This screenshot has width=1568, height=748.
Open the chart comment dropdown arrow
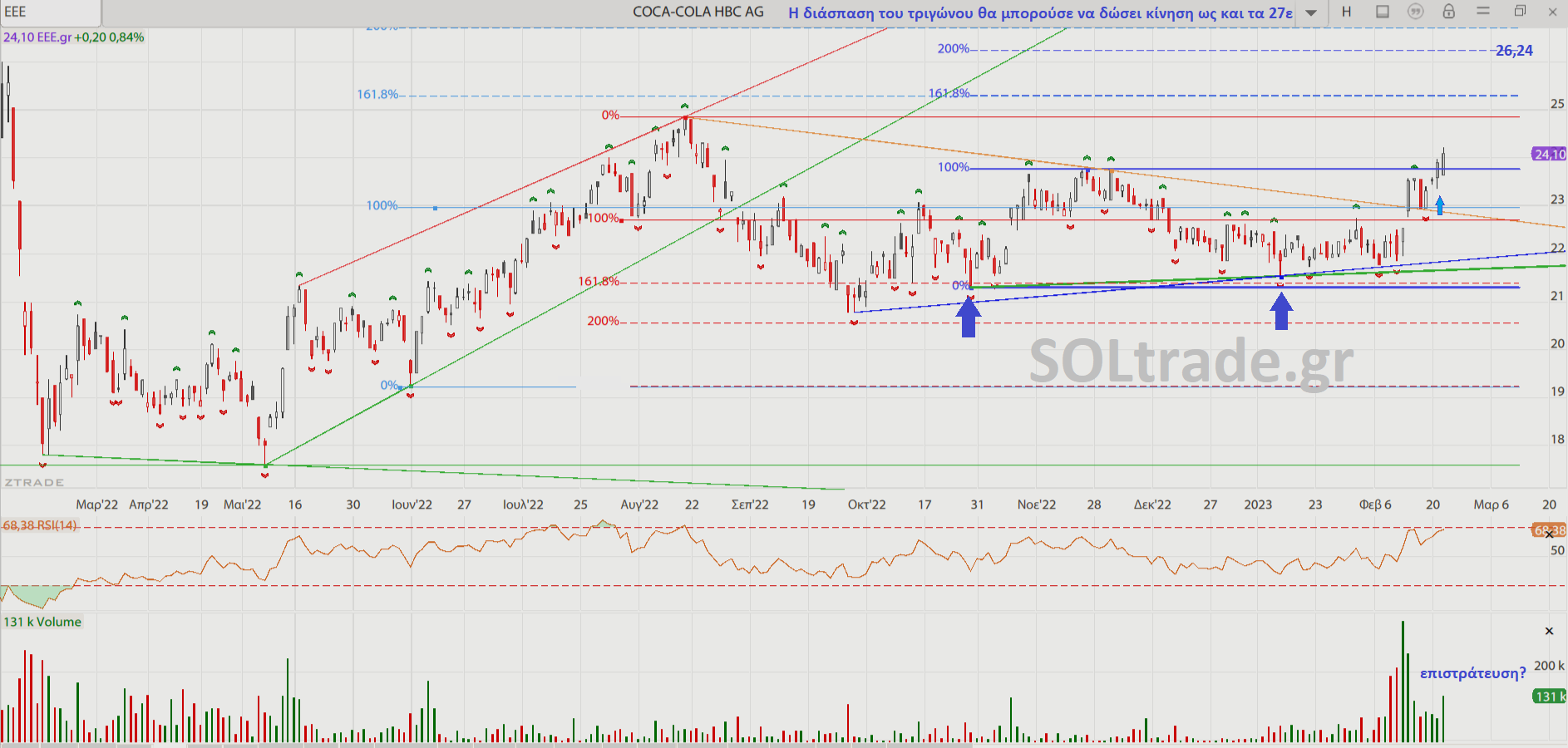pyautogui.click(x=1311, y=12)
